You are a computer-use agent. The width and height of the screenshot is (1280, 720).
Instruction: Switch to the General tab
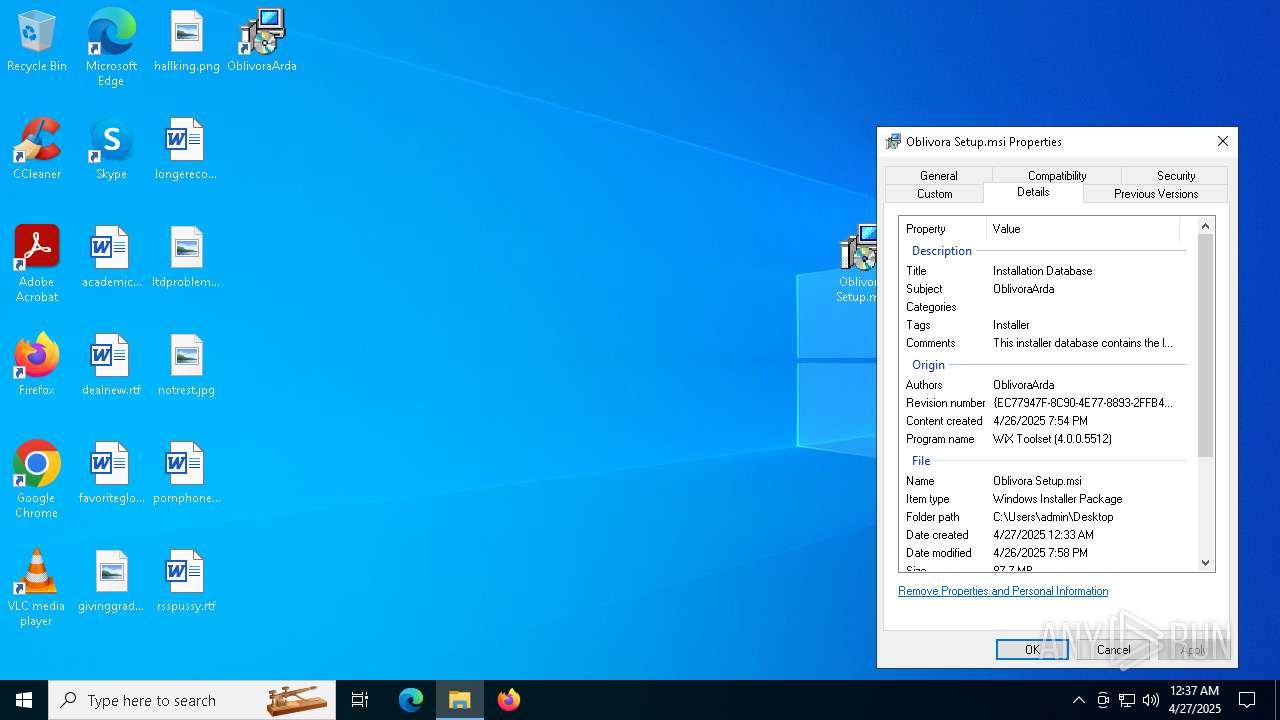click(x=938, y=175)
